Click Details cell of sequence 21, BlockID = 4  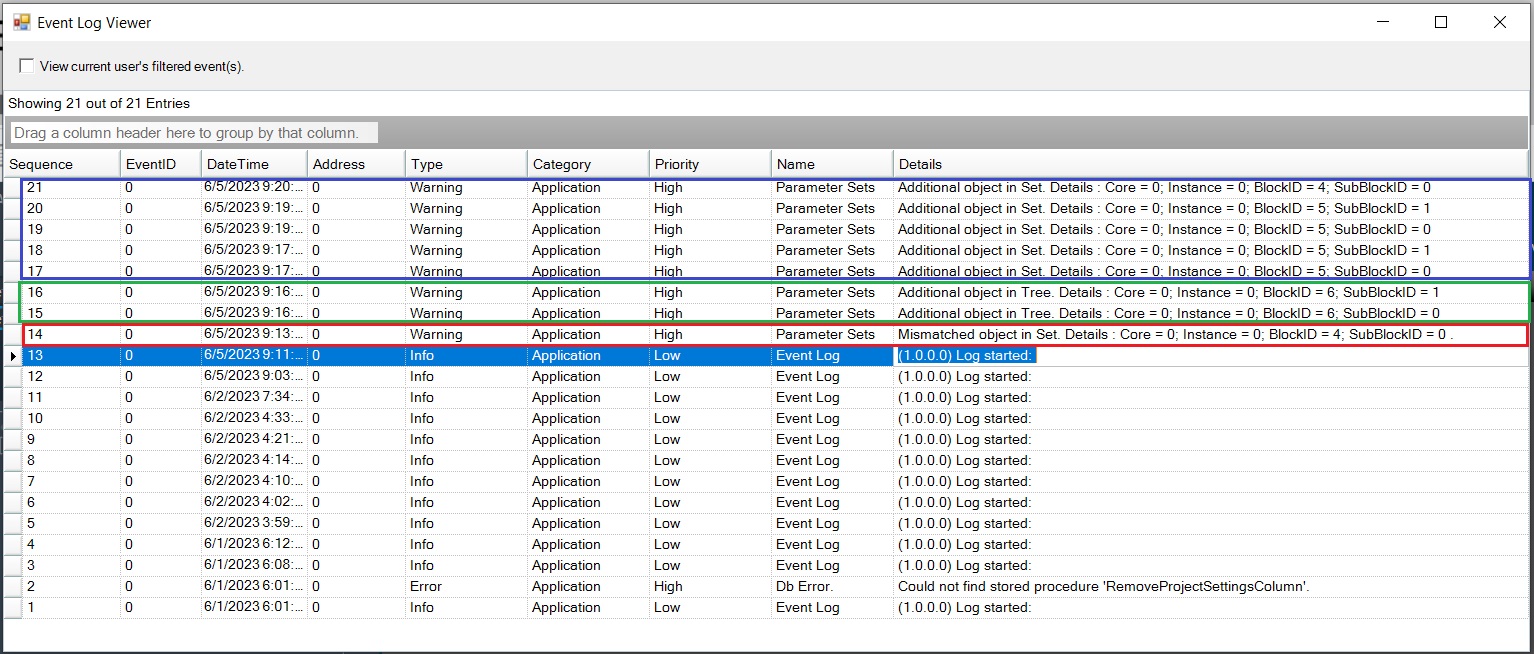[1210, 187]
